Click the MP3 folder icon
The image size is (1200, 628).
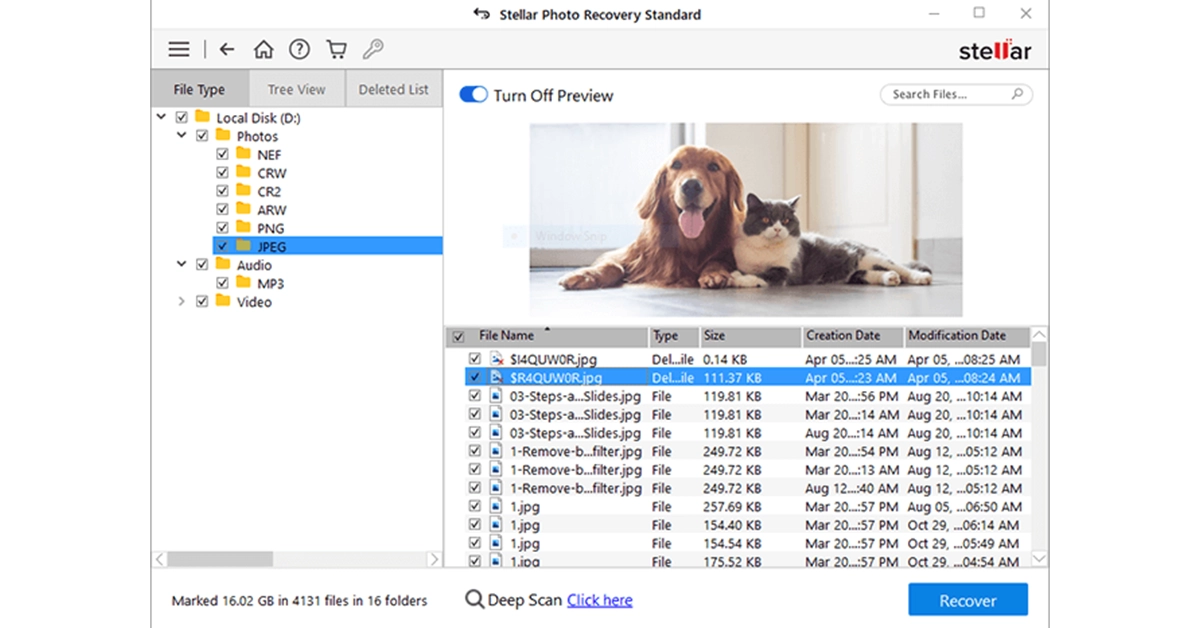tap(244, 282)
